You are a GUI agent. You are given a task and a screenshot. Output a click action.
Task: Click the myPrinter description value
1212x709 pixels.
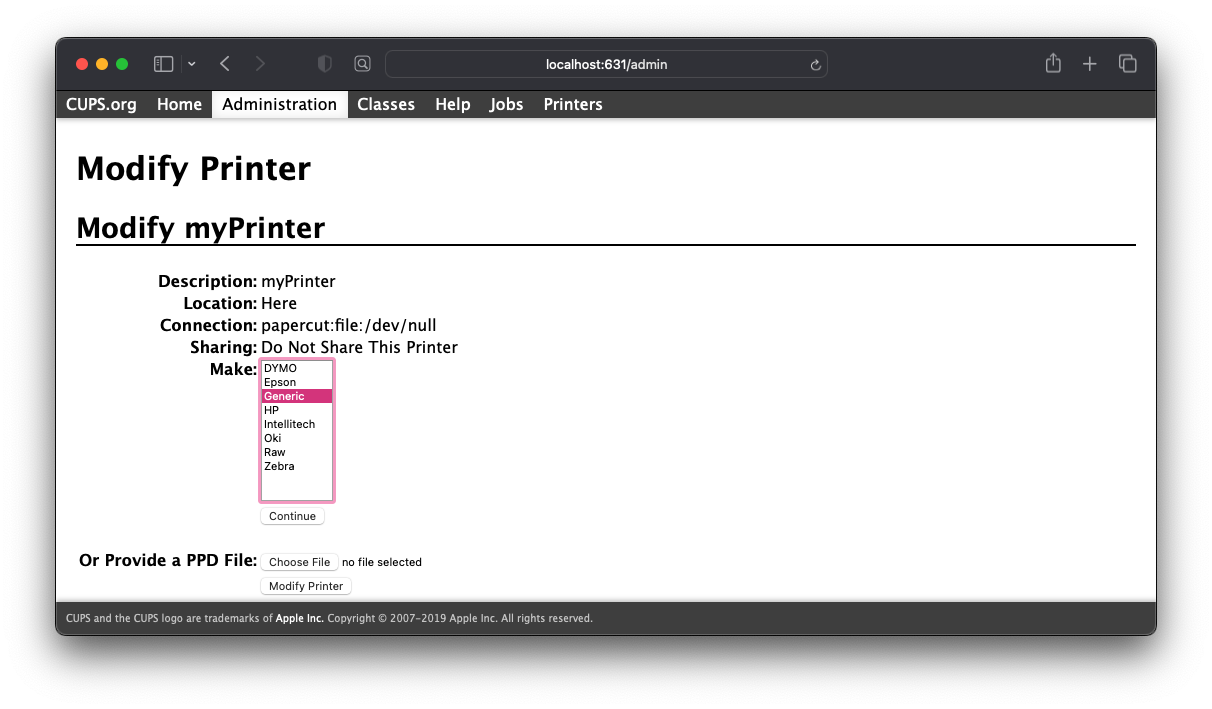pos(298,281)
